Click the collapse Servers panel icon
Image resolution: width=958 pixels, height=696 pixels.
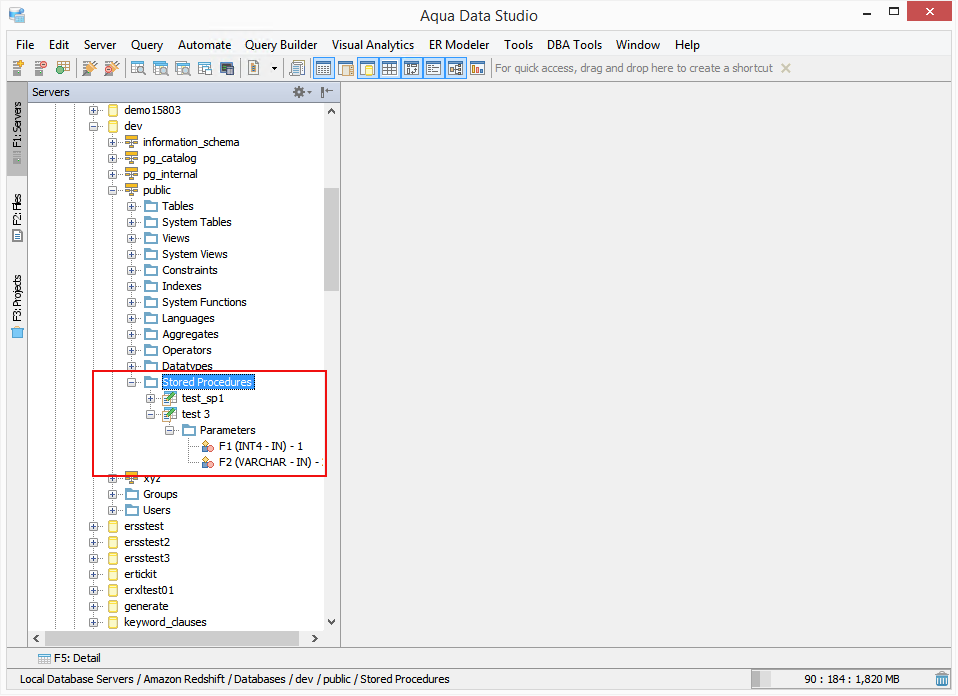point(327,92)
